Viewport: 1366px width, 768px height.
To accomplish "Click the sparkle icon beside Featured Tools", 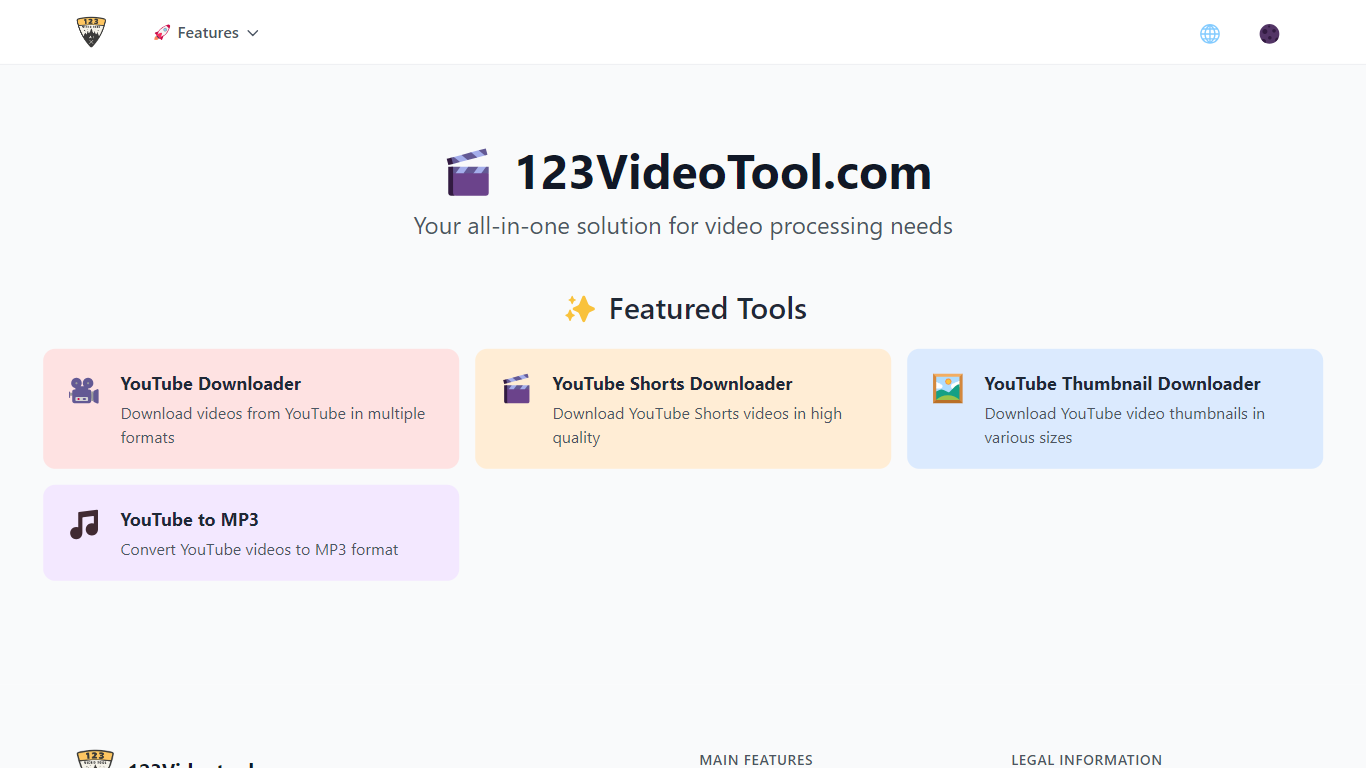I will (580, 308).
